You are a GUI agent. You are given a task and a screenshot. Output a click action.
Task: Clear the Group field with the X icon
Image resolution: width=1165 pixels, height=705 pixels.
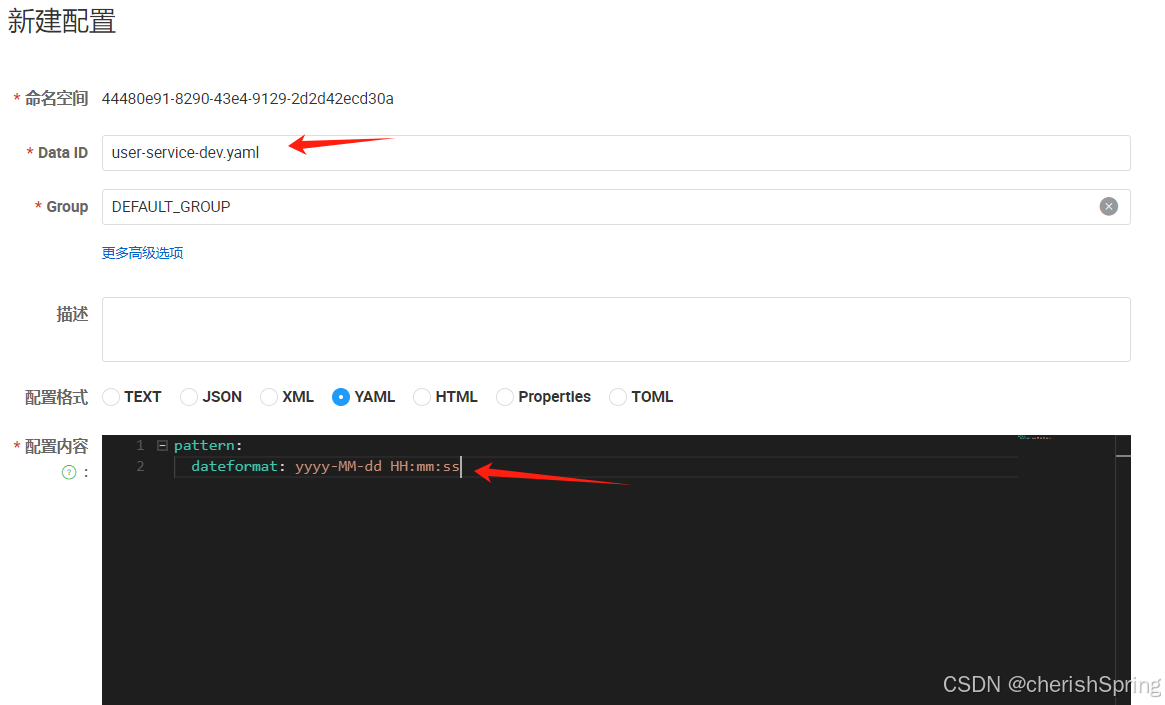click(x=1108, y=207)
